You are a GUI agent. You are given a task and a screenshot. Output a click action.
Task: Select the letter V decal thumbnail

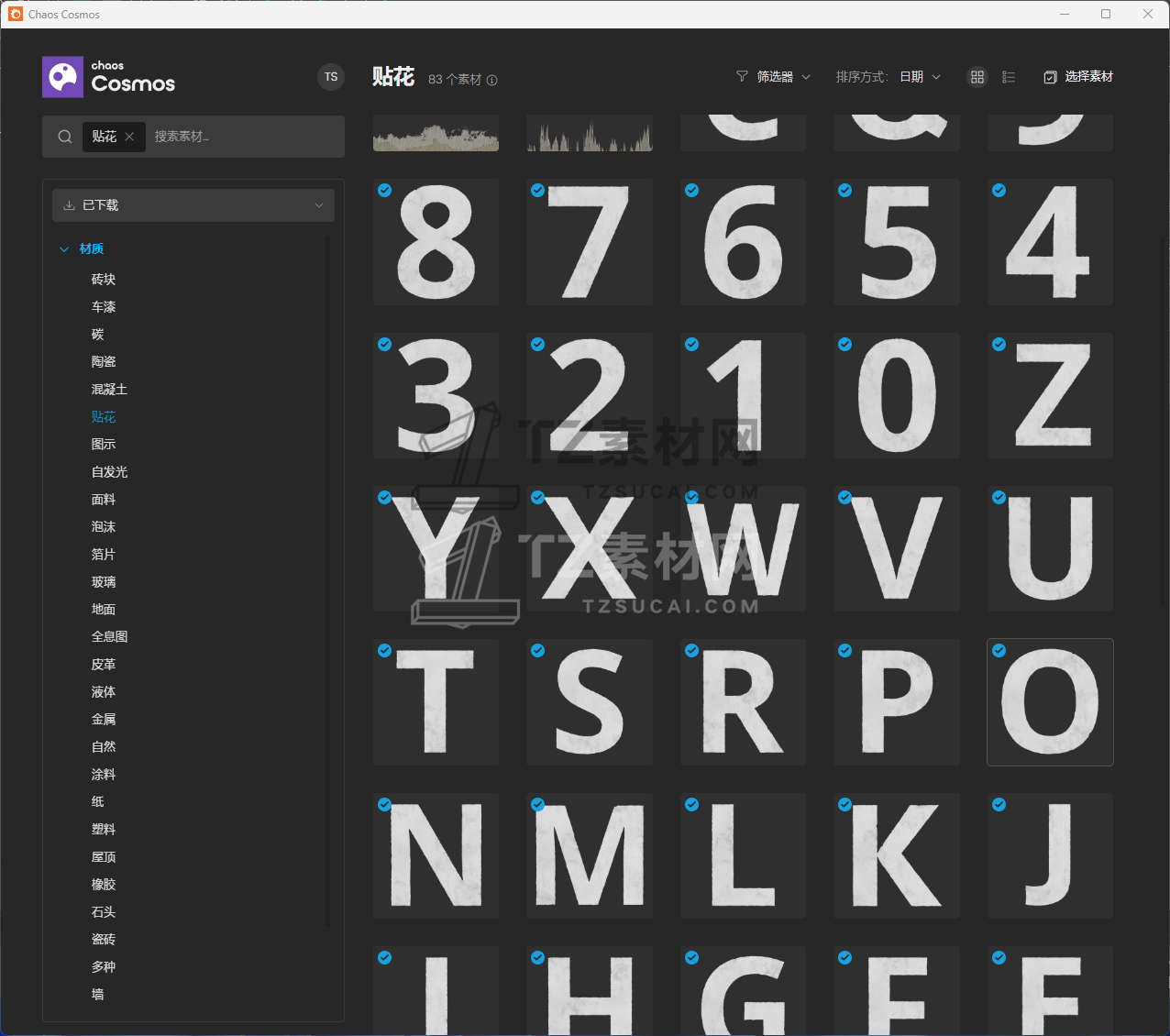pos(897,549)
